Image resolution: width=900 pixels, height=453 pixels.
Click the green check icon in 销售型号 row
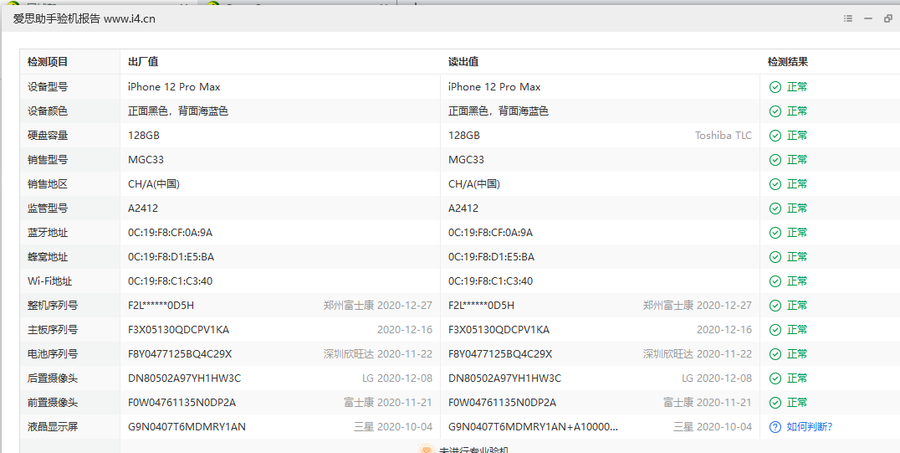tap(775, 160)
